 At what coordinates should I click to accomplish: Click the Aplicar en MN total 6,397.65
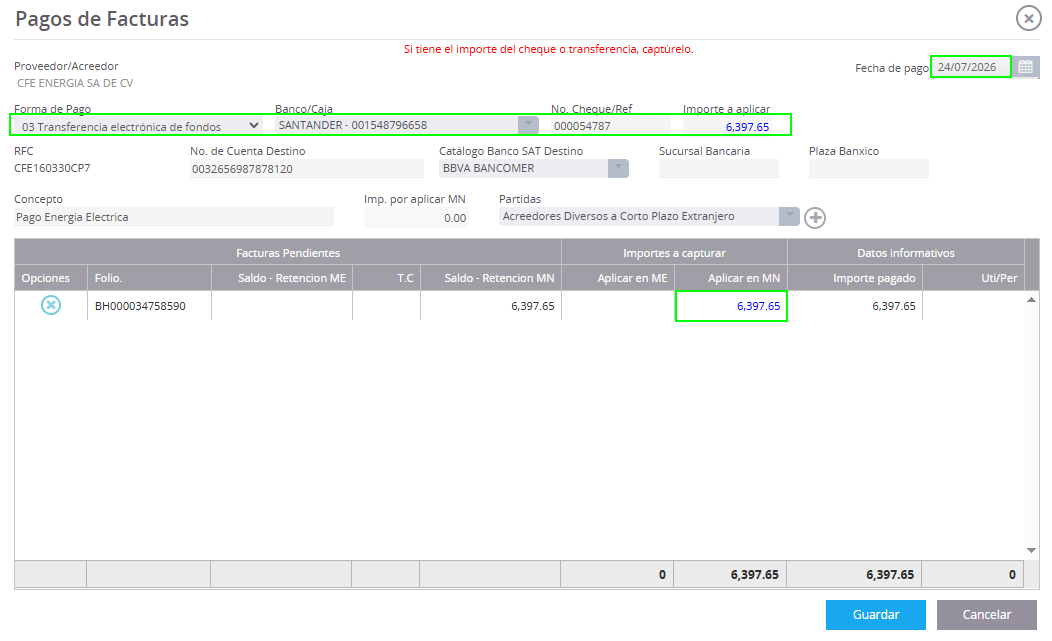755,575
